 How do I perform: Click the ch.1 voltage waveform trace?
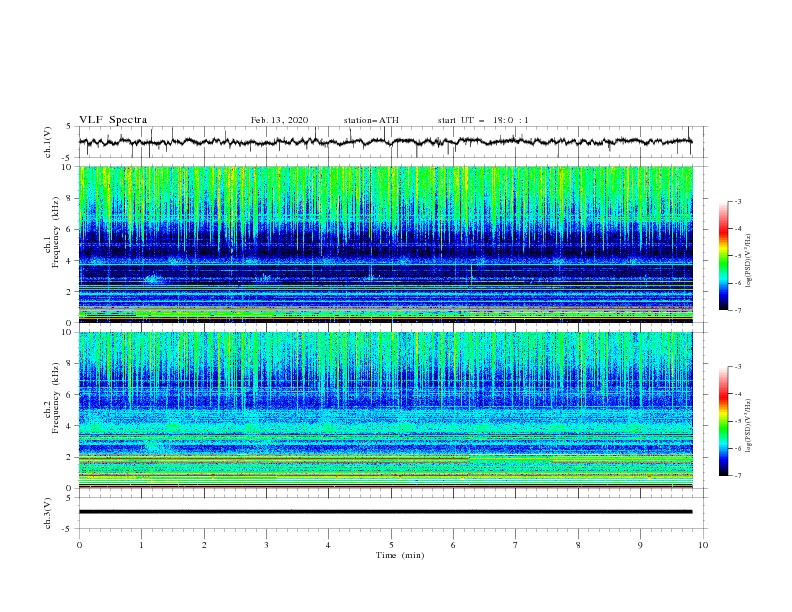385,142
